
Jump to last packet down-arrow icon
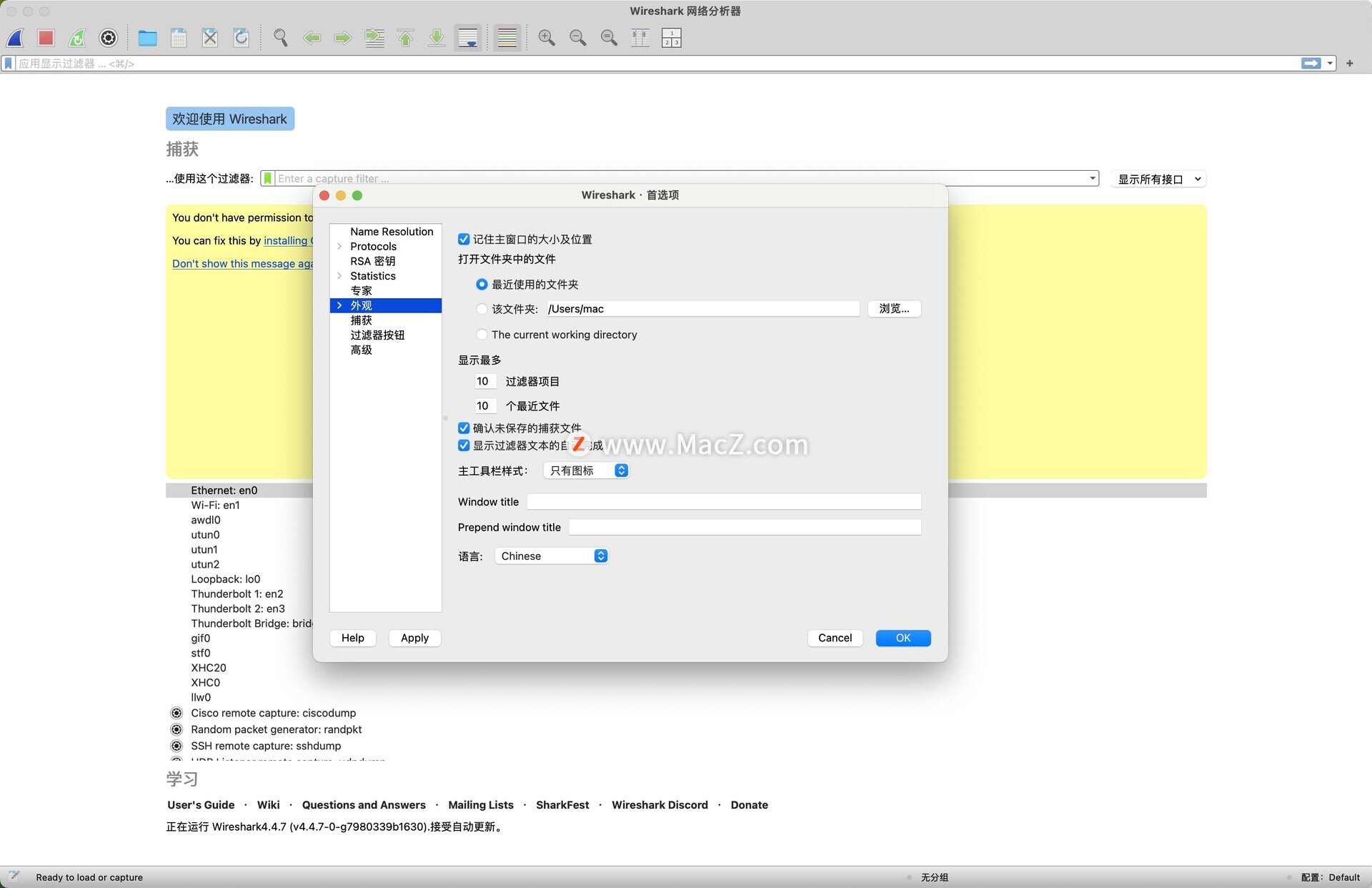(x=437, y=38)
